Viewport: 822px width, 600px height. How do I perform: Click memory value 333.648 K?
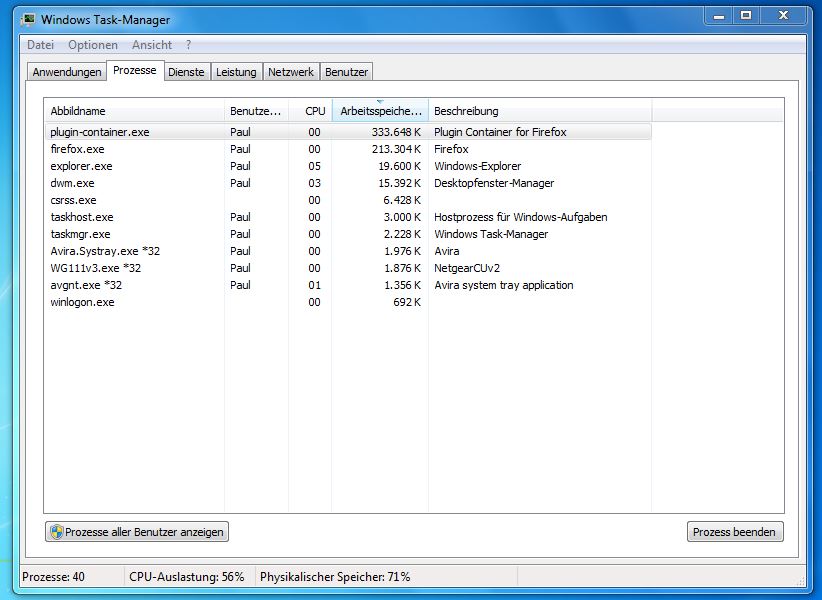tap(396, 132)
